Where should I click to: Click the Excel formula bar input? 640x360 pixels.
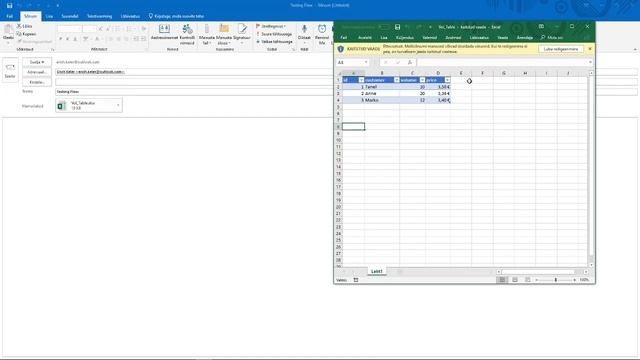pos(502,62)
